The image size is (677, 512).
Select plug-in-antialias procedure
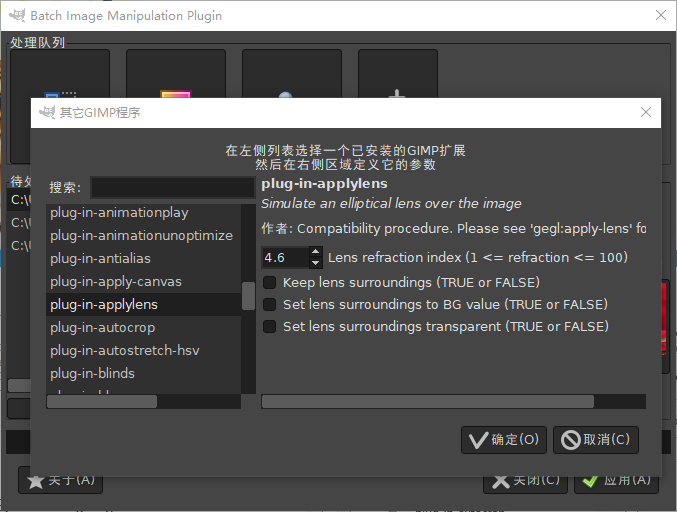143,259
